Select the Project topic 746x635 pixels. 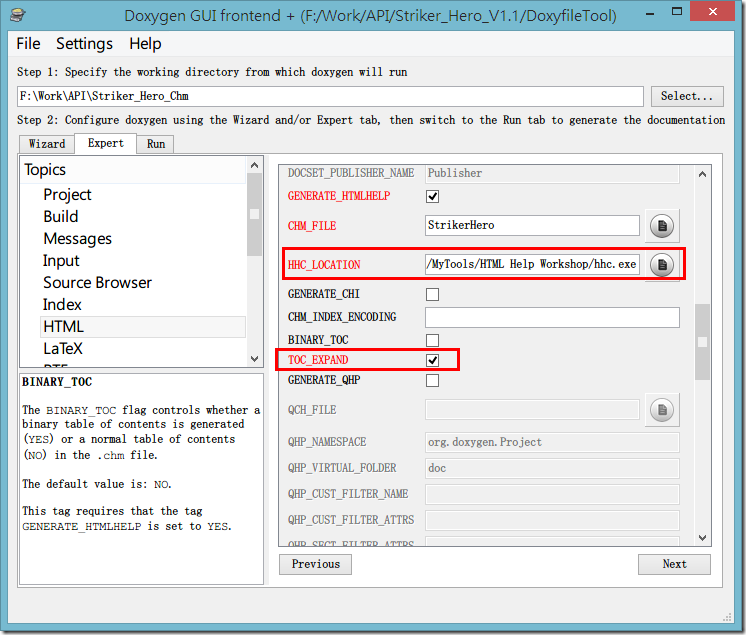(x=67, y=195)
